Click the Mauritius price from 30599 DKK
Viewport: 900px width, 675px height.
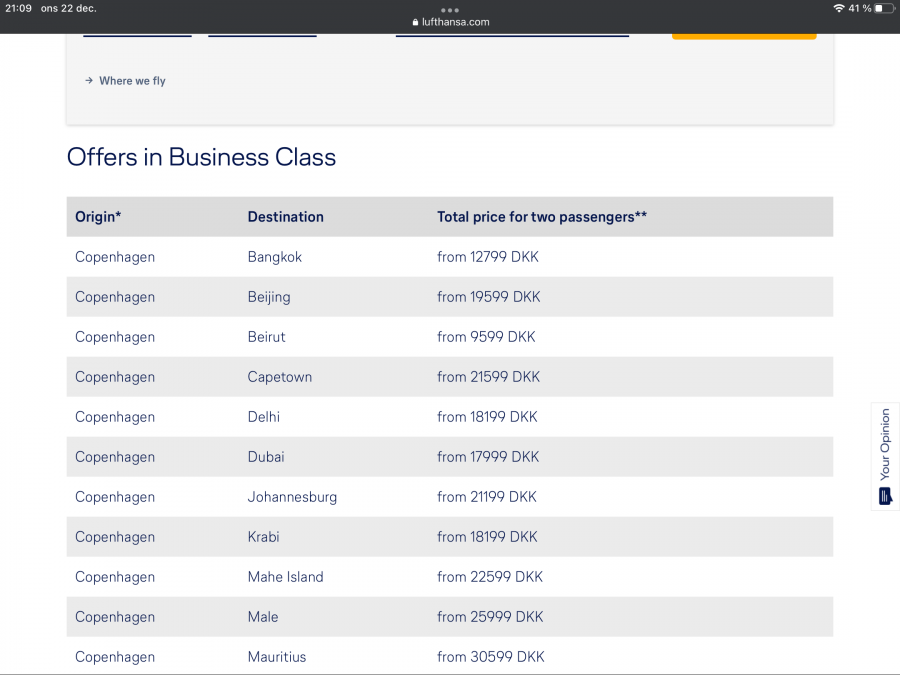[490, 657]
